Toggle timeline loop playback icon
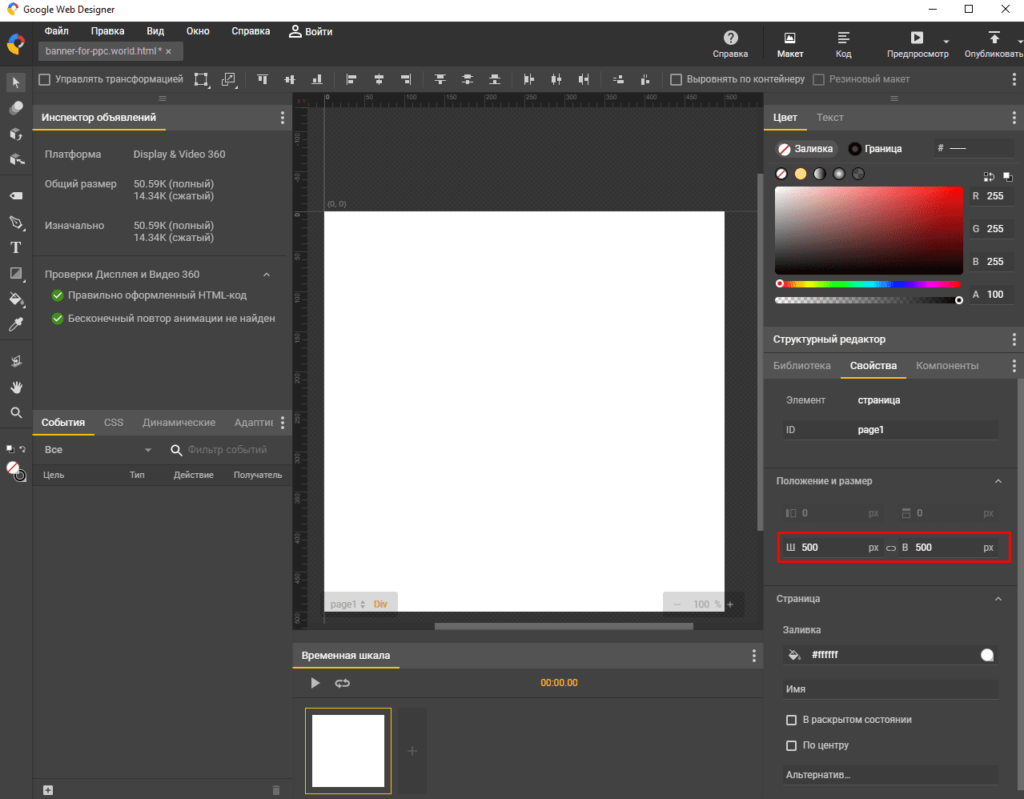 (343, 683)
